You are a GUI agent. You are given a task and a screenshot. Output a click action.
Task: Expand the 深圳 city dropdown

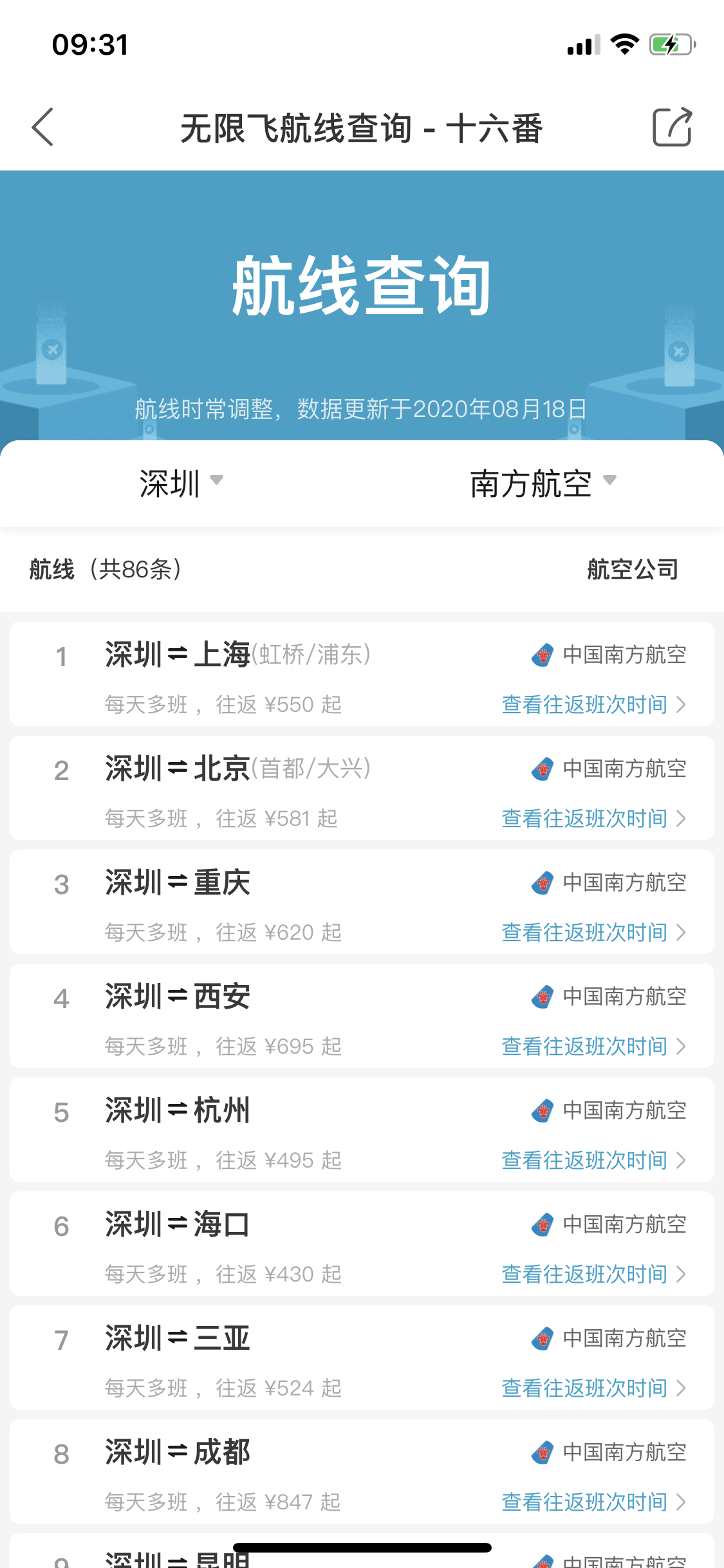tap(181, 483)
